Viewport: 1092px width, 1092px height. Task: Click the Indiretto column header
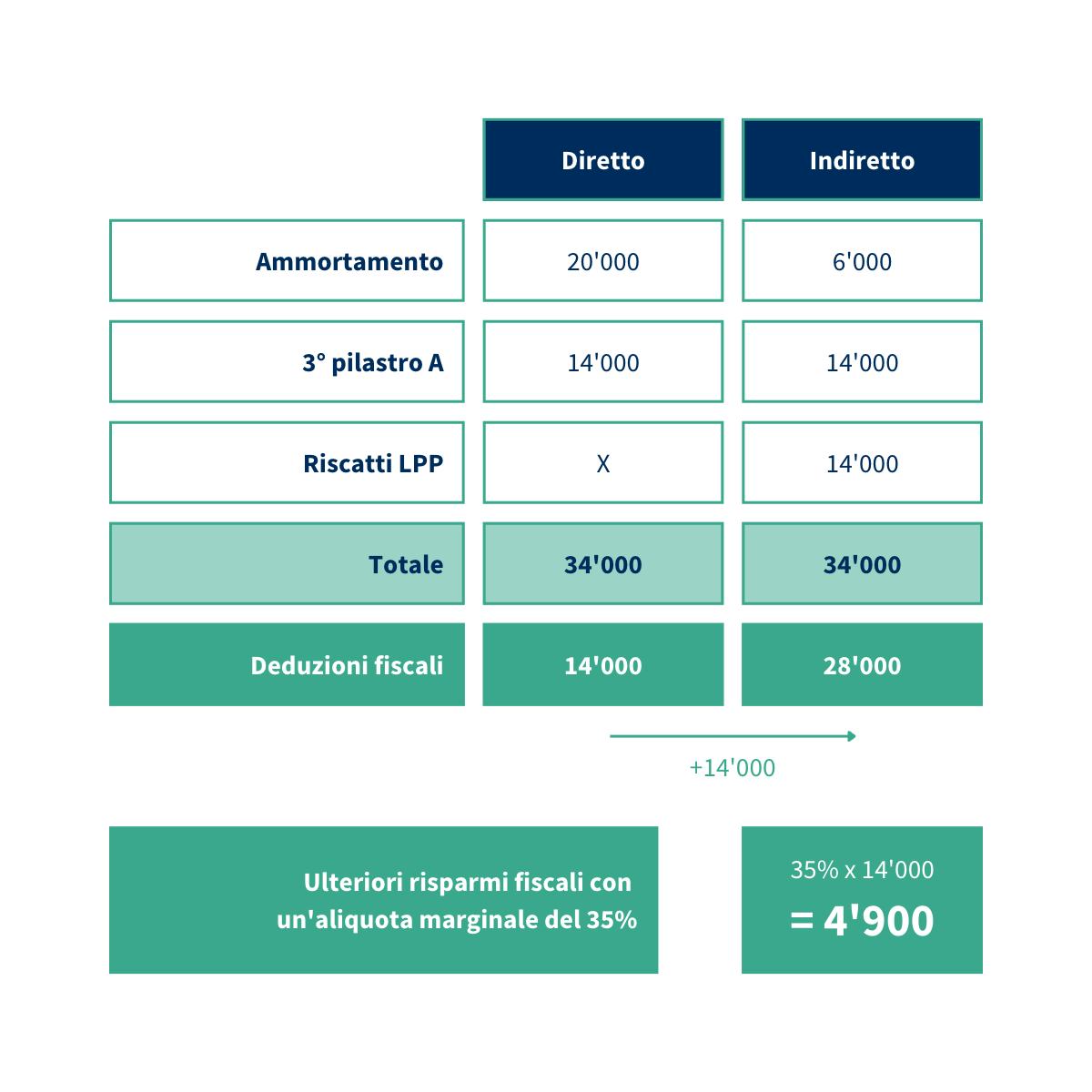pyautogui.click(x=862, y=160)
